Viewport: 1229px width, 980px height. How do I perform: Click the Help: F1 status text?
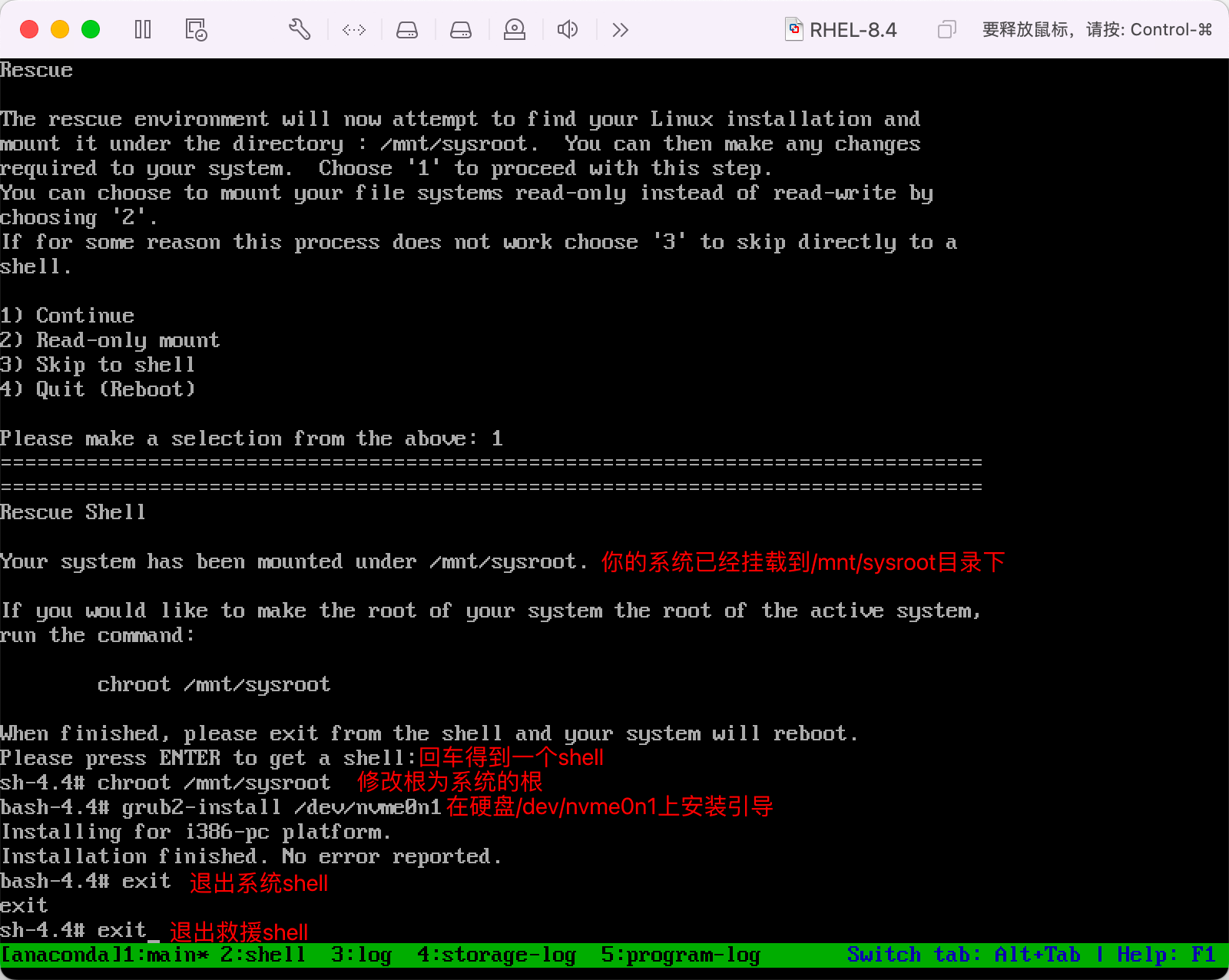[1166, 955]
